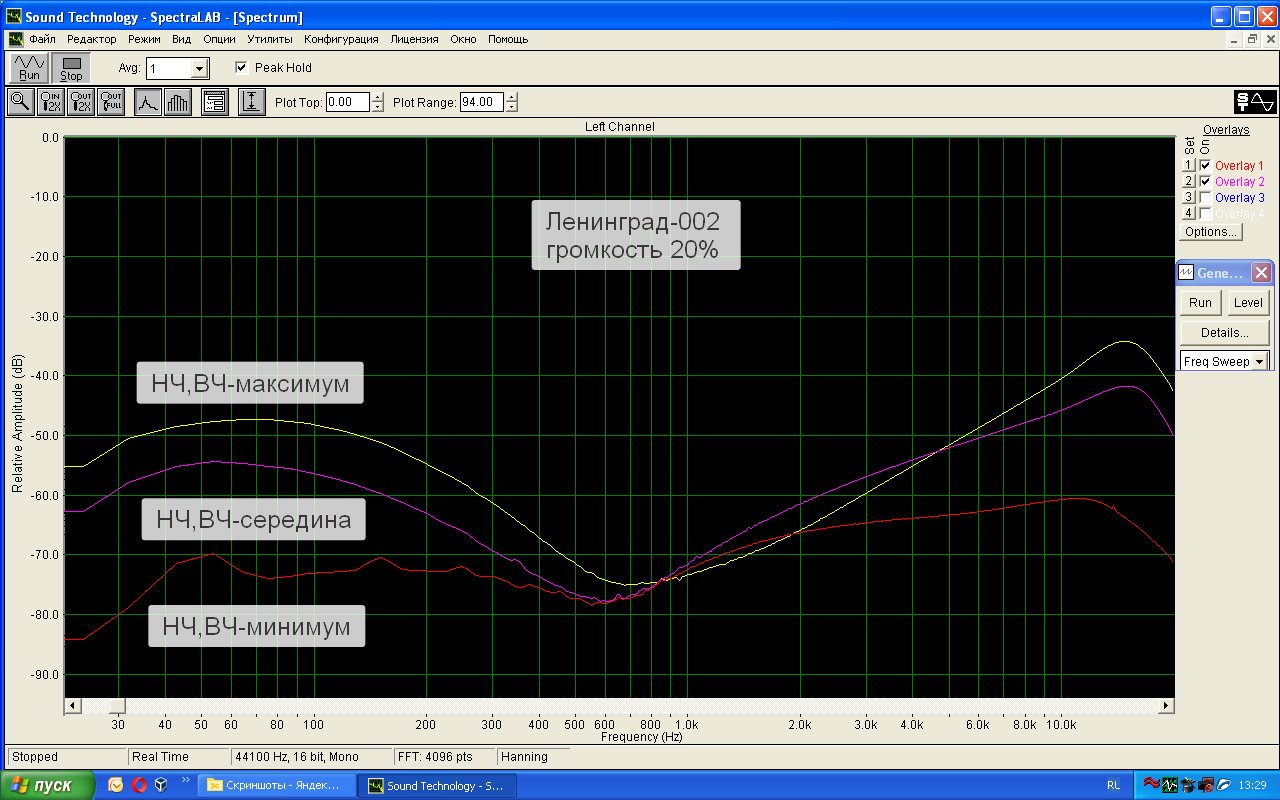Open the mail icon in quick launch

(x=115, y=785)
